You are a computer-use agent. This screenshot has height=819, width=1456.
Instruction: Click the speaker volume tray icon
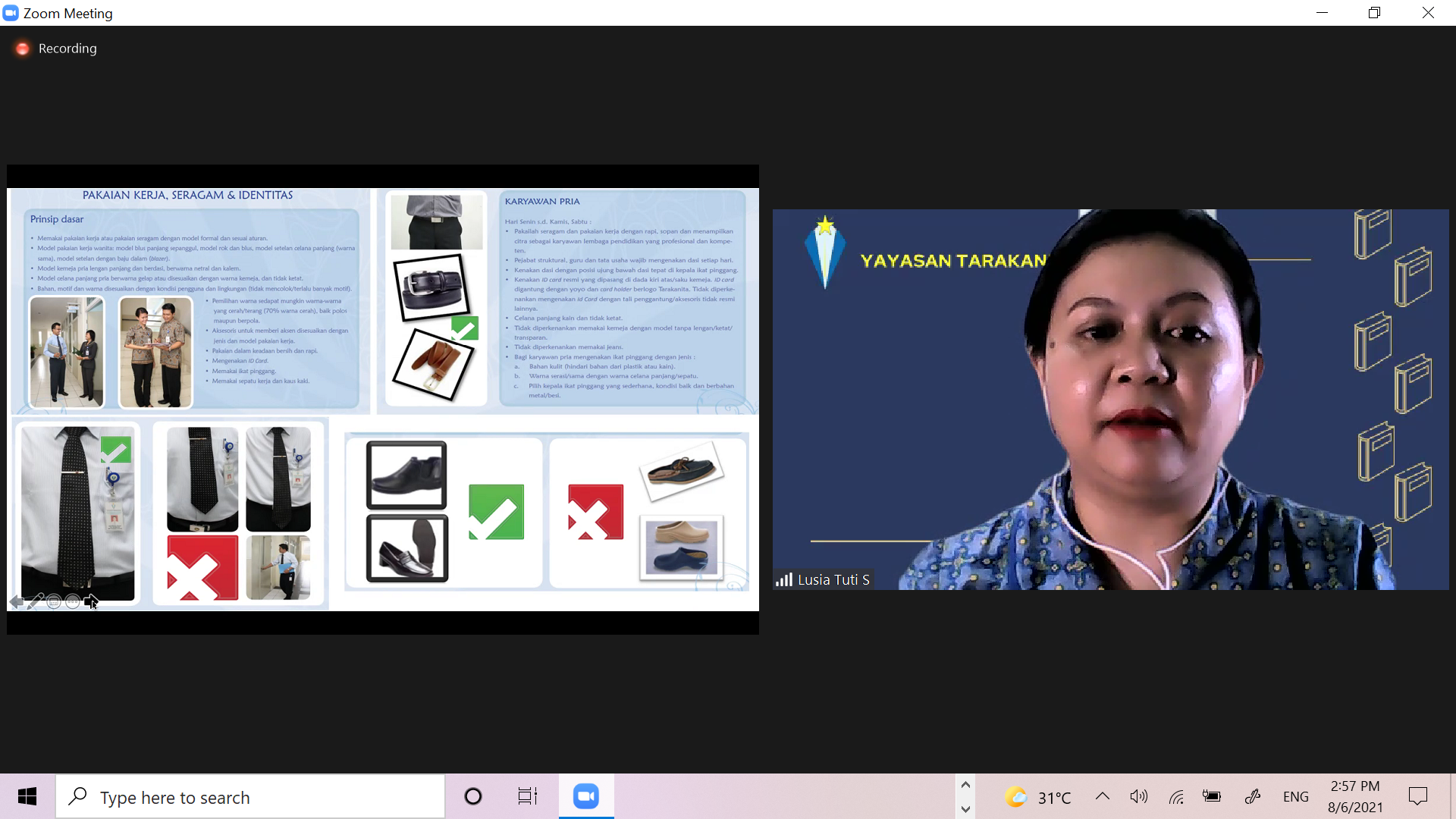click(x=1138, y=796)
